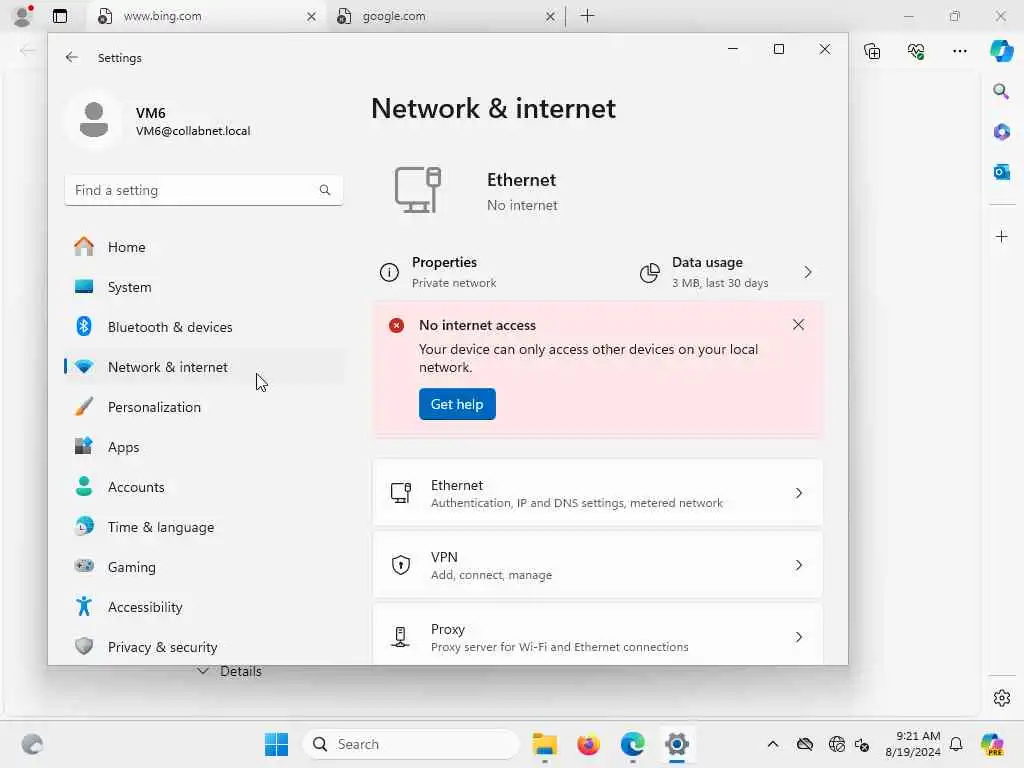Open System settings category

[204, 287]
